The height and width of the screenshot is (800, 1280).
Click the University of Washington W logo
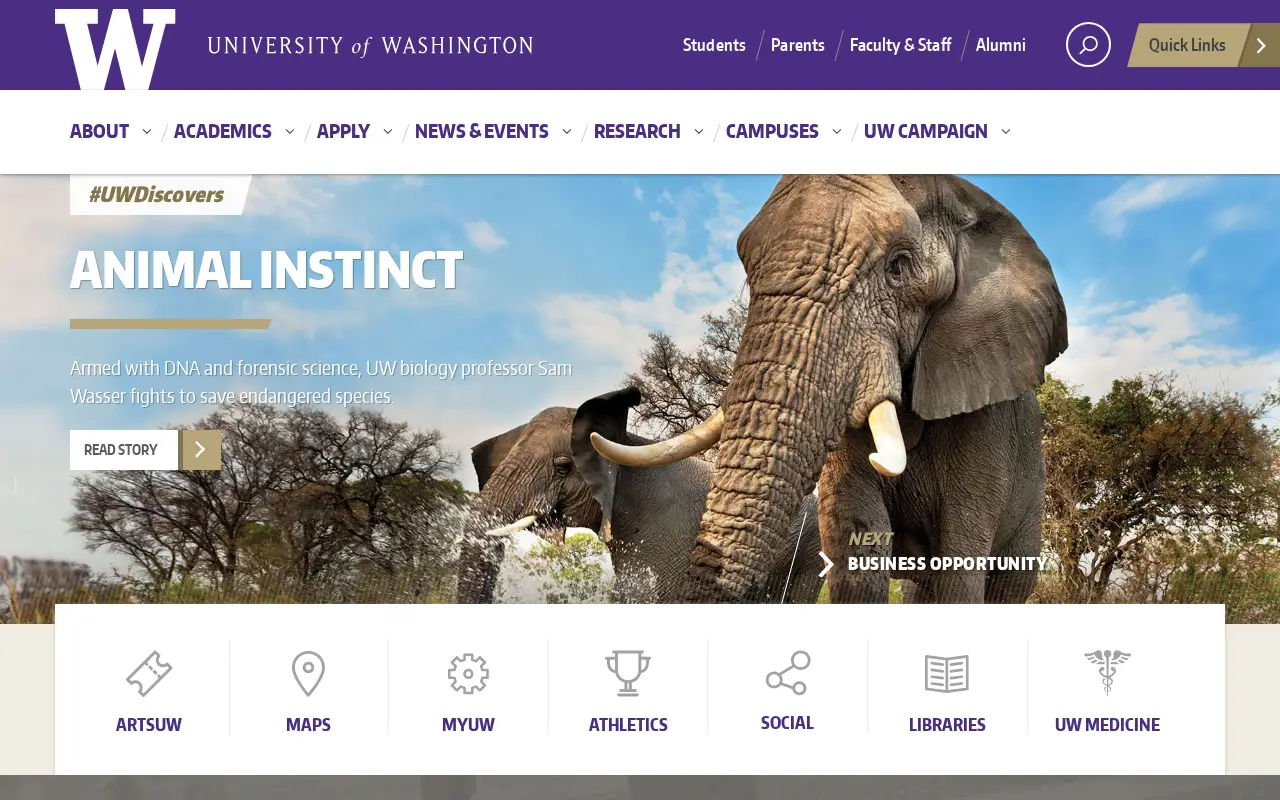(115, 49)
